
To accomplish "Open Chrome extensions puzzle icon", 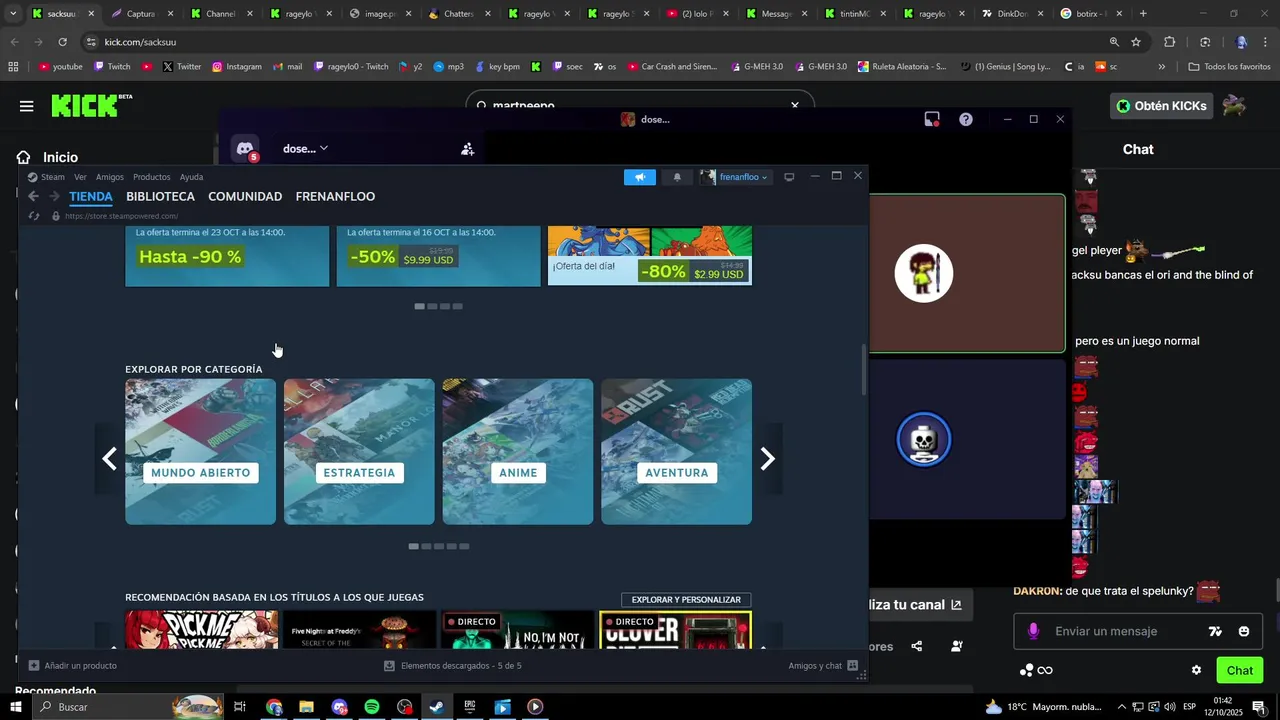I will click(1170, 42).
